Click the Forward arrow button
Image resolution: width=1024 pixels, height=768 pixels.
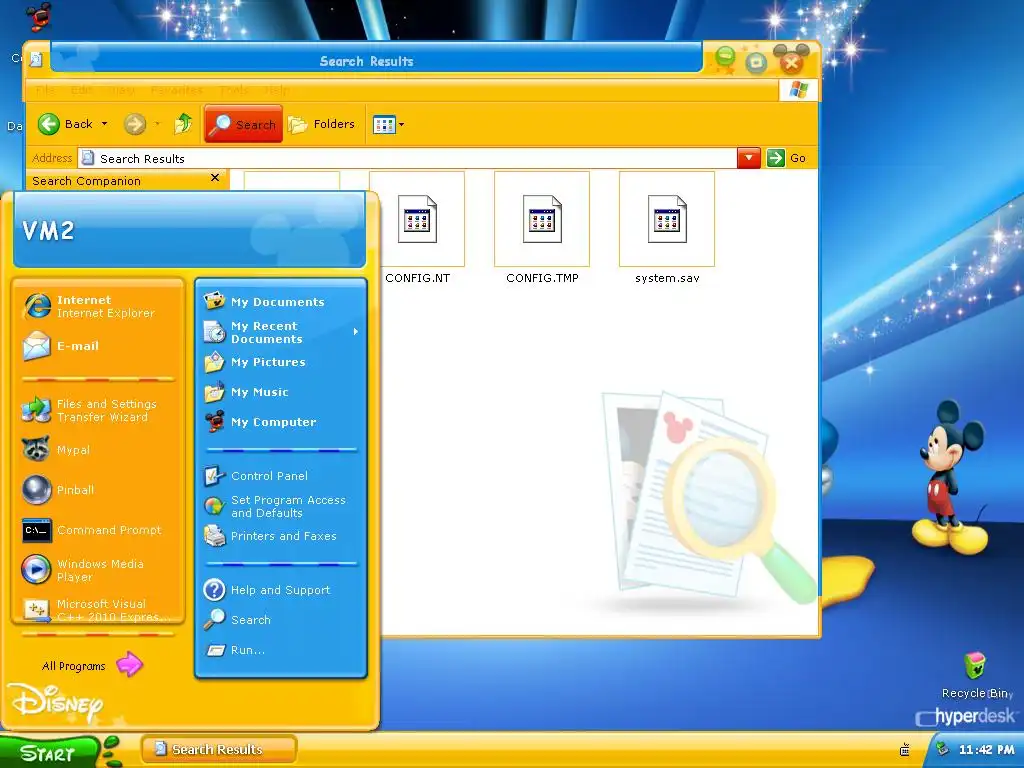[135, 123]
